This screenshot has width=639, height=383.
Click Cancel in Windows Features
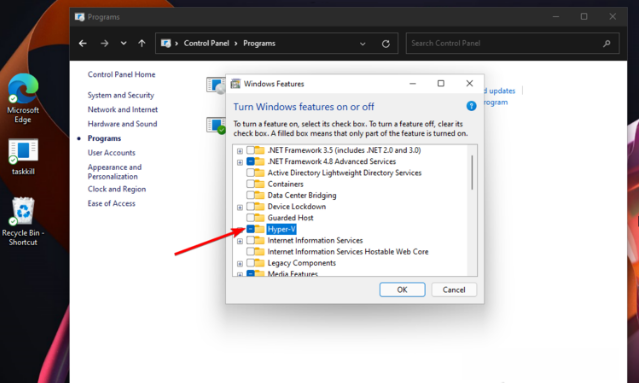pos(454,290)
